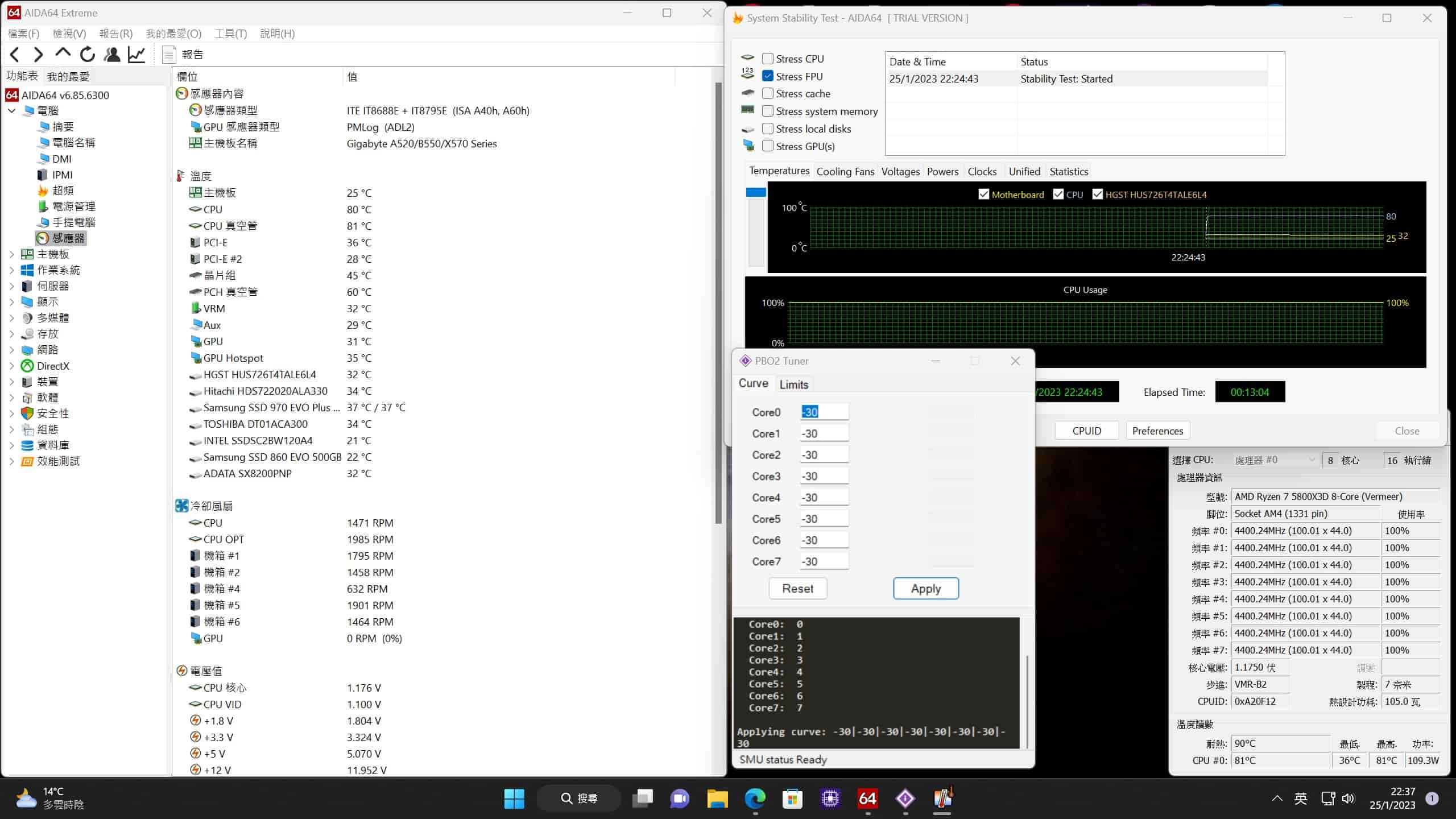Refresh the AIDA64 sensor readings
Viewport: 1456px width, 819px height.
tap(87, 55)
